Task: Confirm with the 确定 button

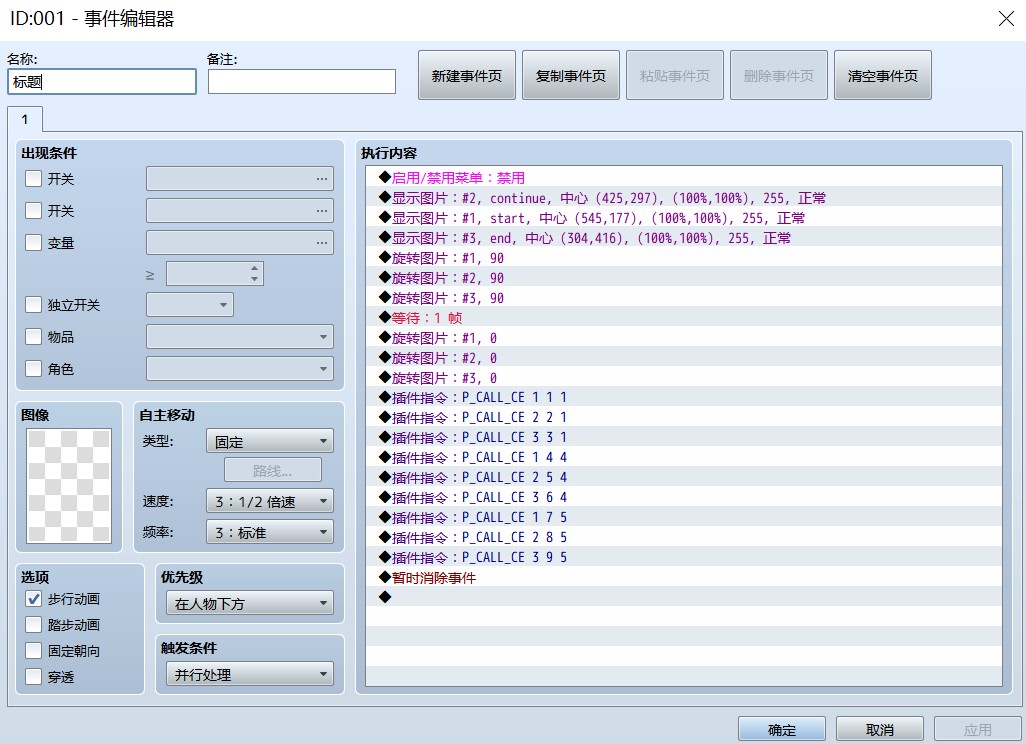Action: click(782, 730)
